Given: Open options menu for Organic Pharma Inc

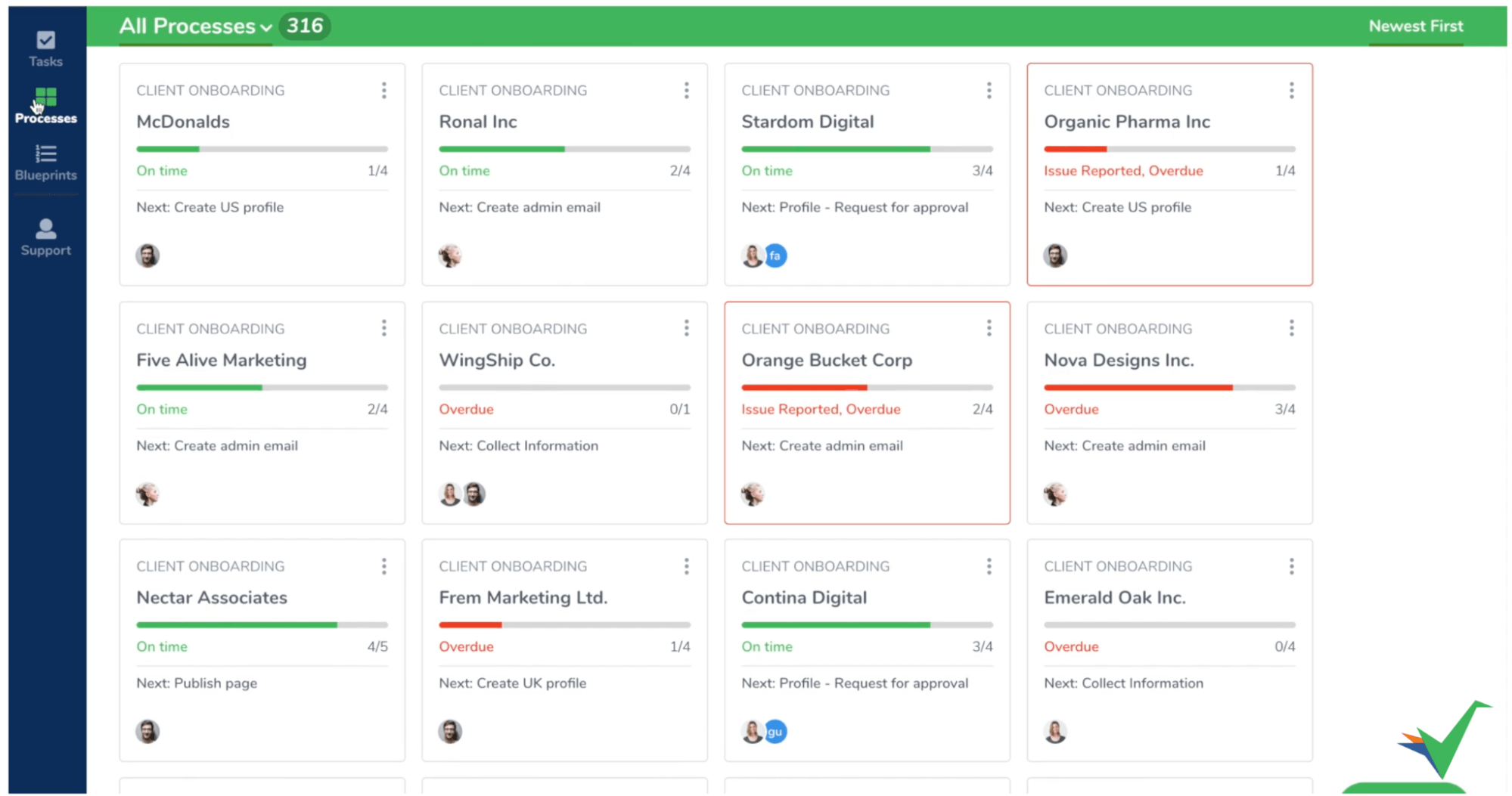Looking at the screenshot, I should (x=1291, y=91).
